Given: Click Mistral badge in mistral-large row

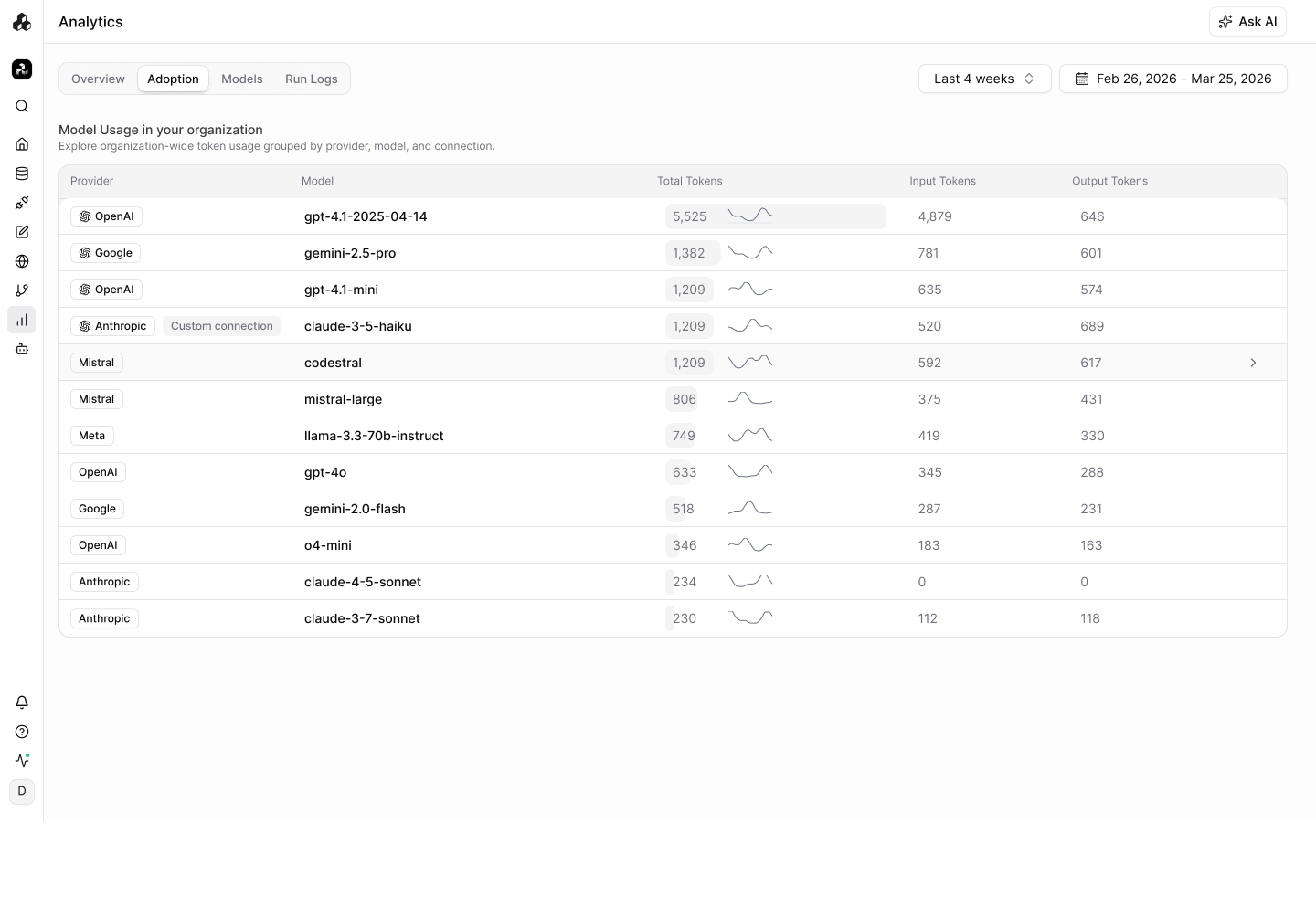Looking at the screenshot, I should (x=97, y=399).
